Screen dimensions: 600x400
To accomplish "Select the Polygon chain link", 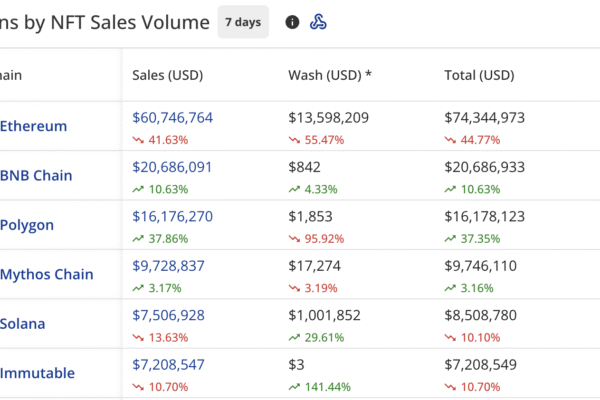I will (x=29, y=225).
